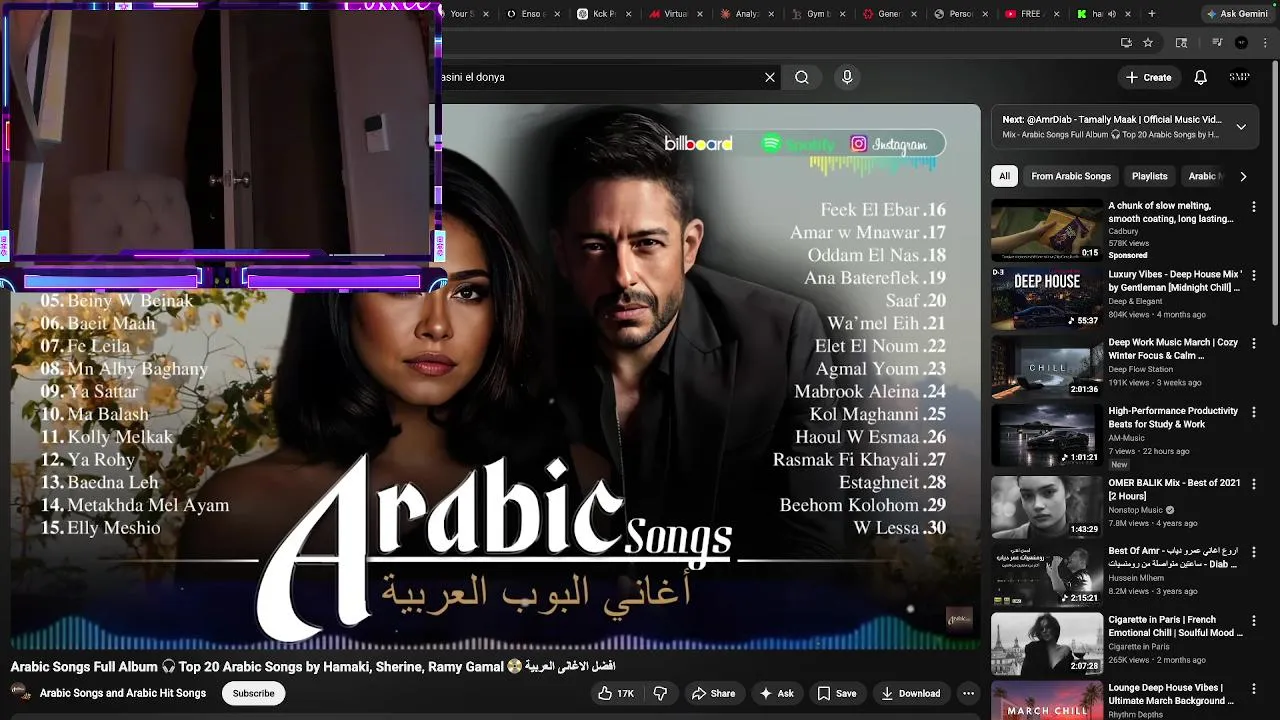1280x720 pixels.
Task: Click the Arabic Songs Full Album video title
Action: [313, 666]
